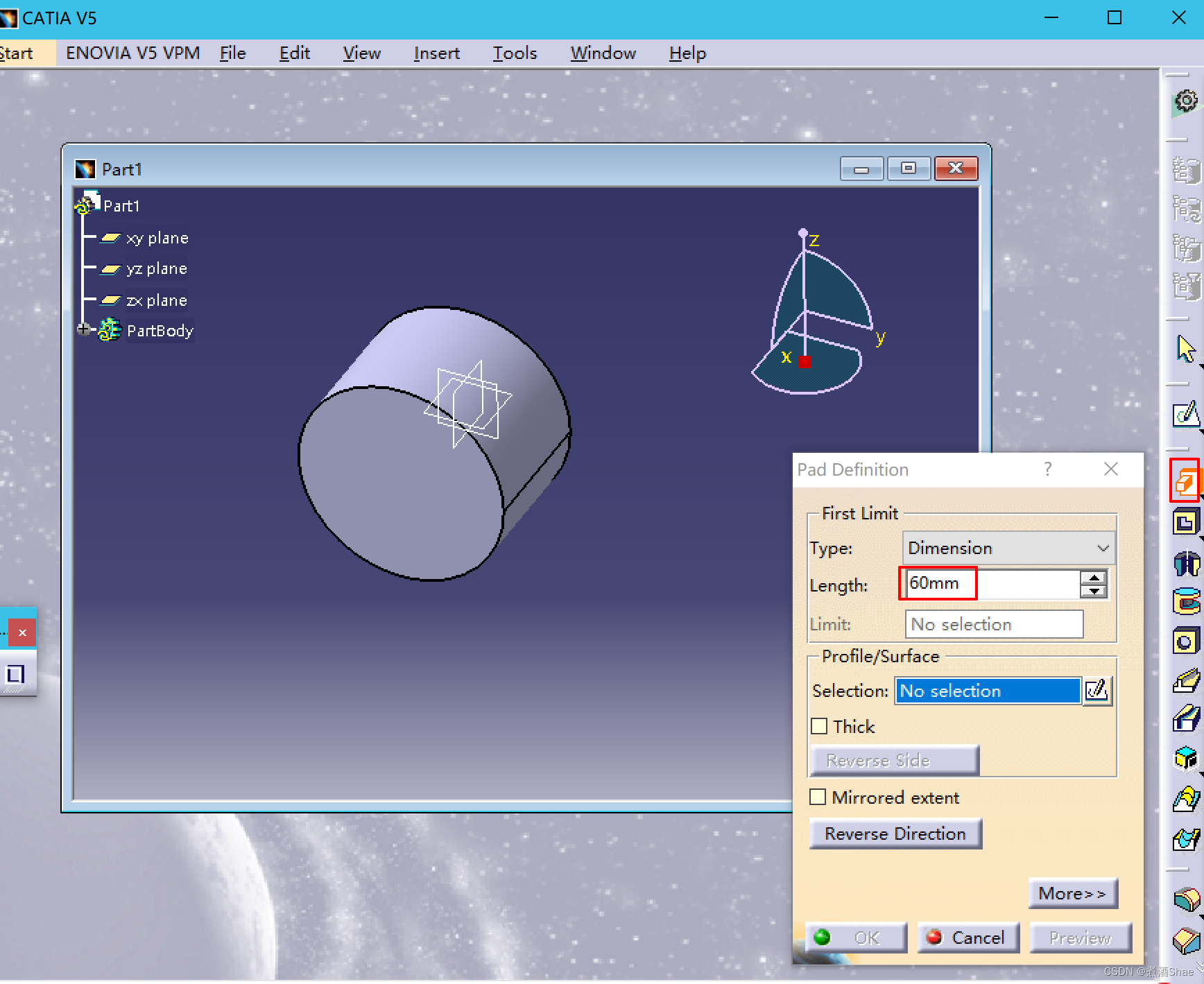Viewport: 1204px width, 984px height.
Task: Click the Part Design workbench gear icon
Action: (1185, 102)
